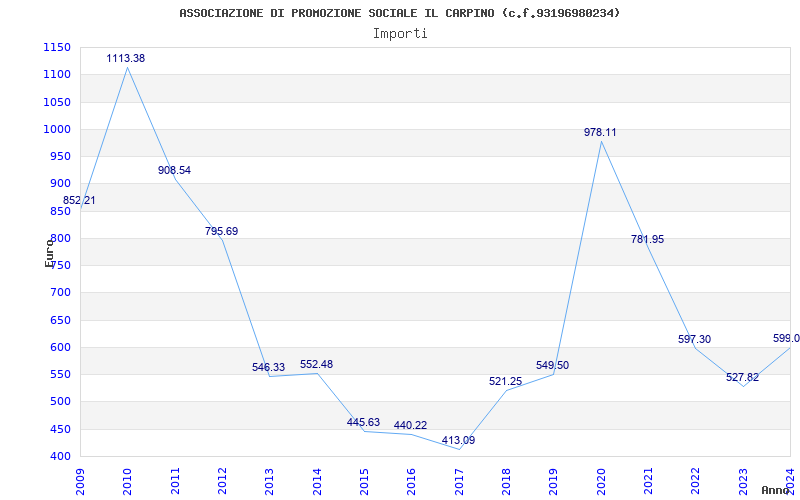
Task: Select the Importi subtitle text
Action: pyautogui.click(x=400, y=34)
